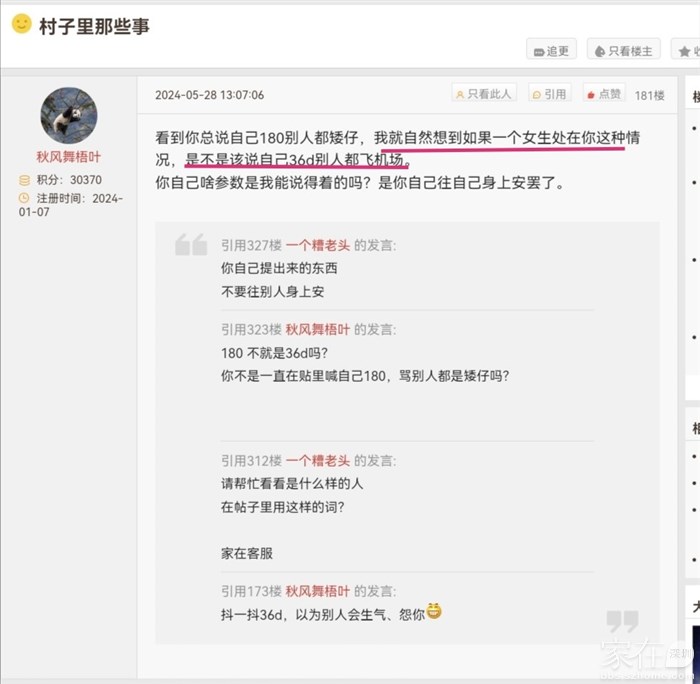Screen dimensions: 700x684
Task: Click the 181楼 floor number label
Action: pyautogui.click(x=650, y=95)
